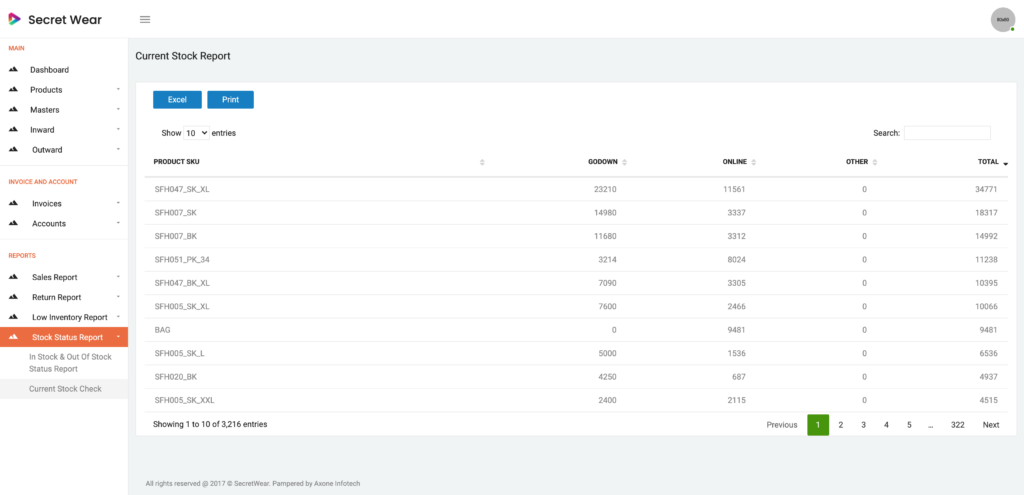
Task: Expand the Products sidebar menu
Action: click(63, 90)
